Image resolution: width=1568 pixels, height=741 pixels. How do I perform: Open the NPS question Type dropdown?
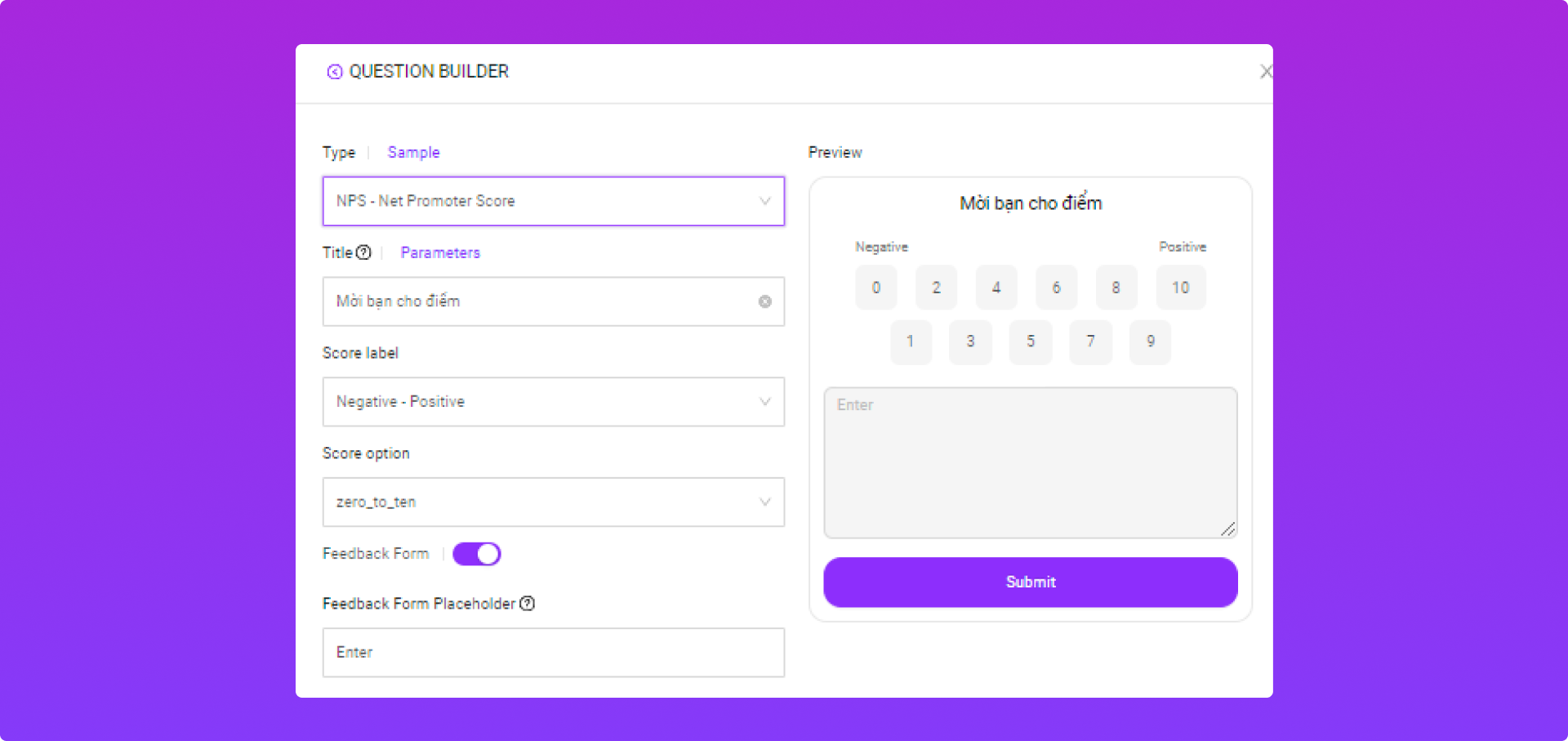pos(553,201)
